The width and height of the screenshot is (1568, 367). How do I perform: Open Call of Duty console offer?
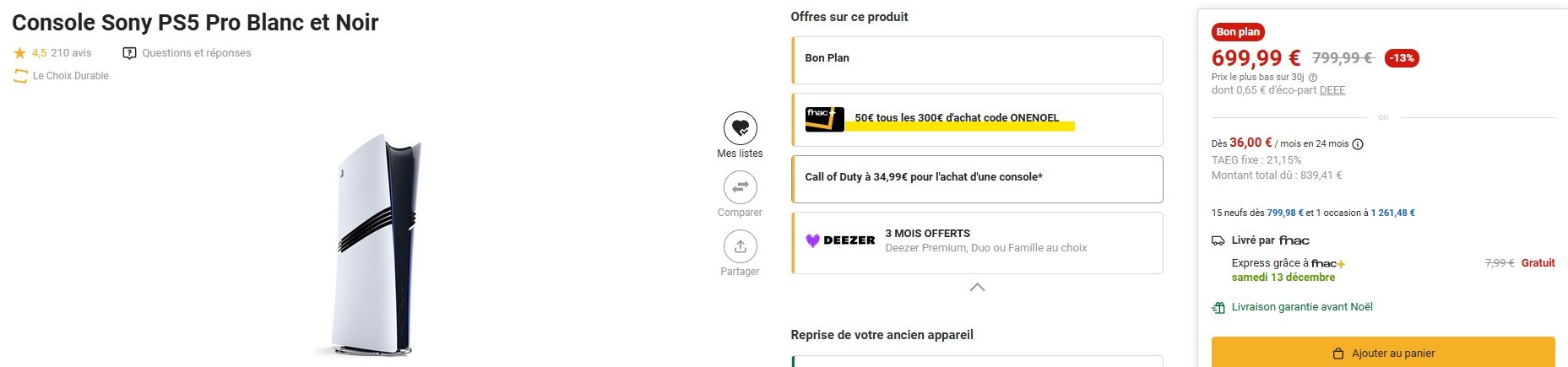[977, 178]
